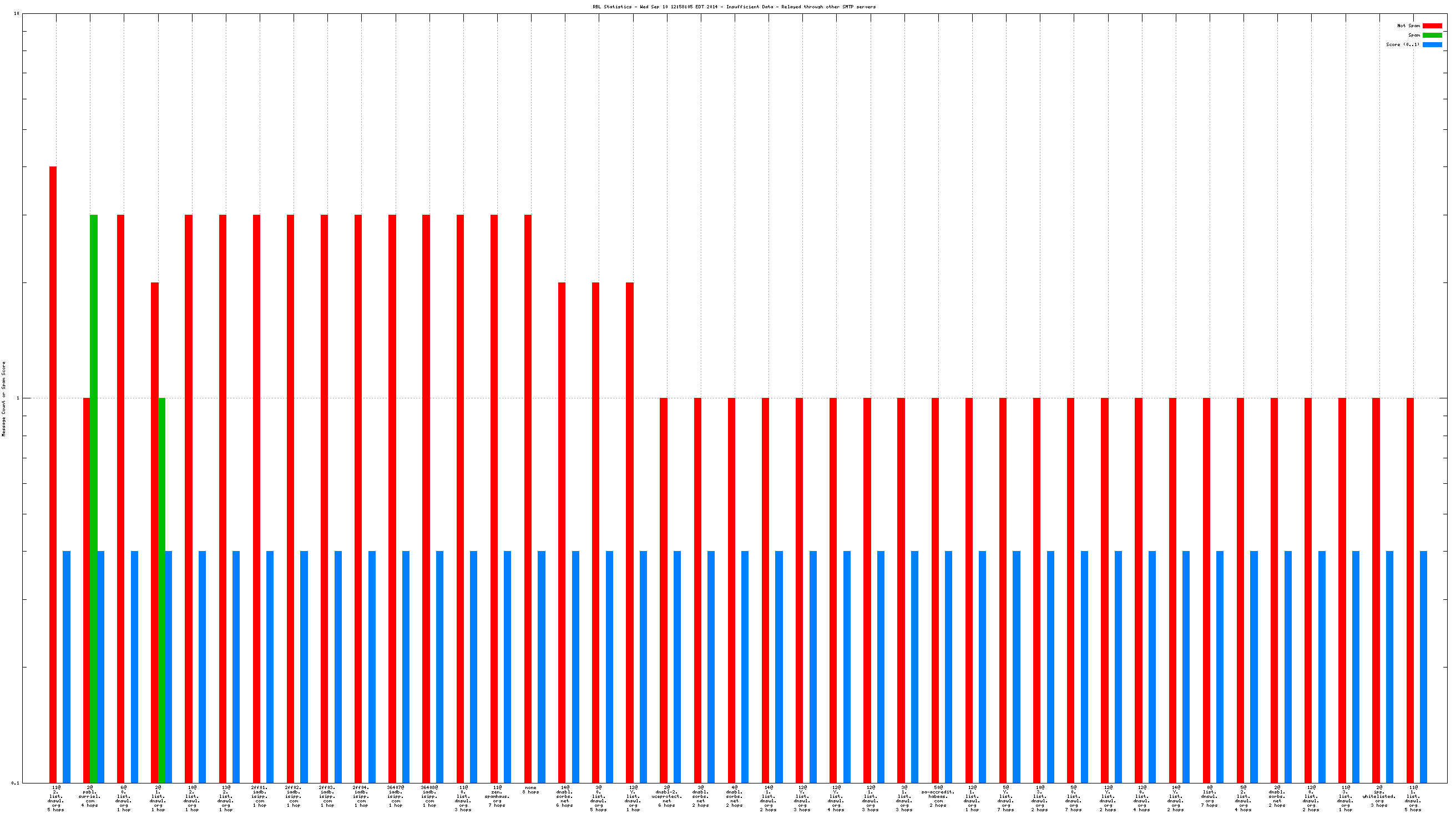Viewport: 1456px width, 819px height.
Task: Click the 2ff01.iadb.isipp.com axis label
Action: 260,796
